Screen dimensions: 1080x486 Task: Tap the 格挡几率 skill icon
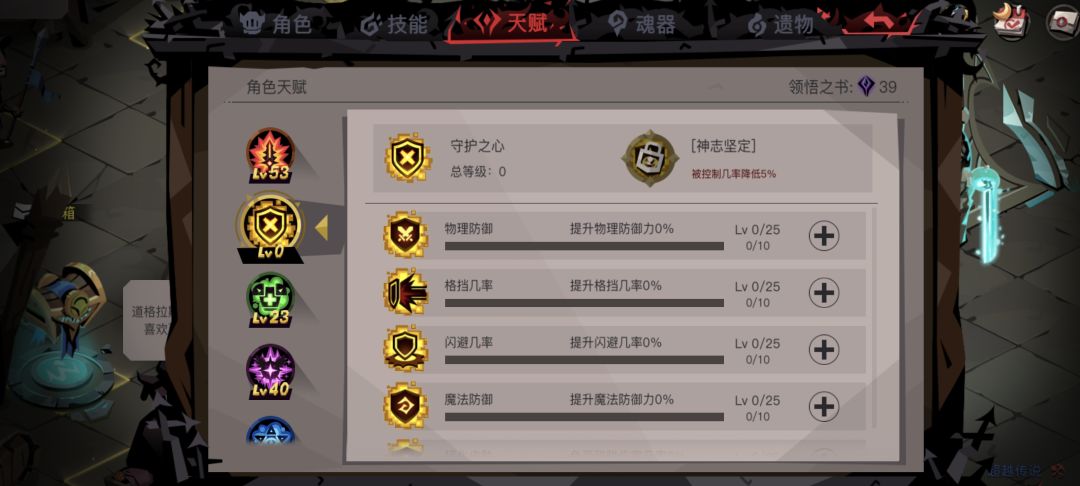405,292
